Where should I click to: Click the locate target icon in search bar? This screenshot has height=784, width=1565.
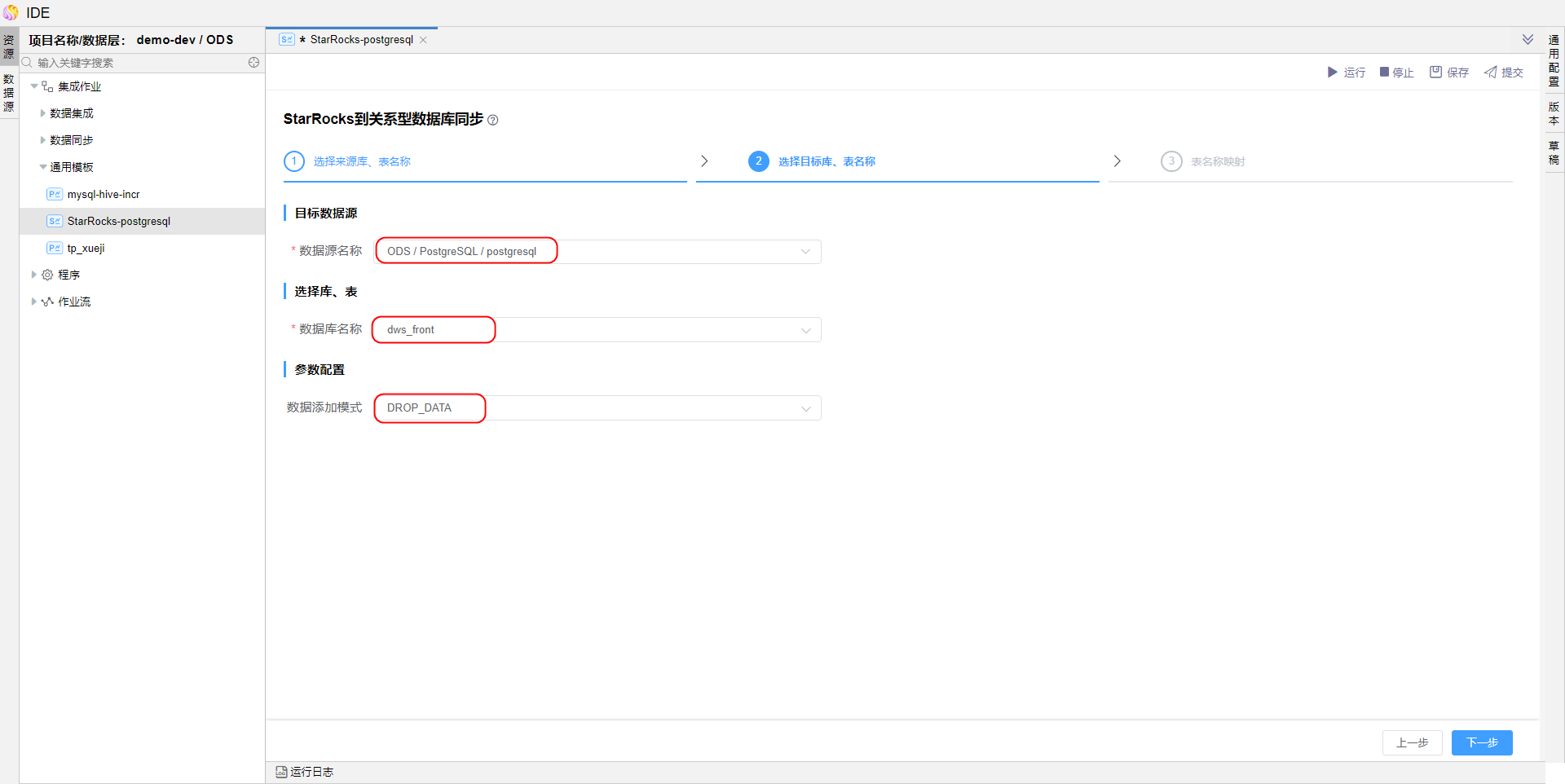(253, 63)
